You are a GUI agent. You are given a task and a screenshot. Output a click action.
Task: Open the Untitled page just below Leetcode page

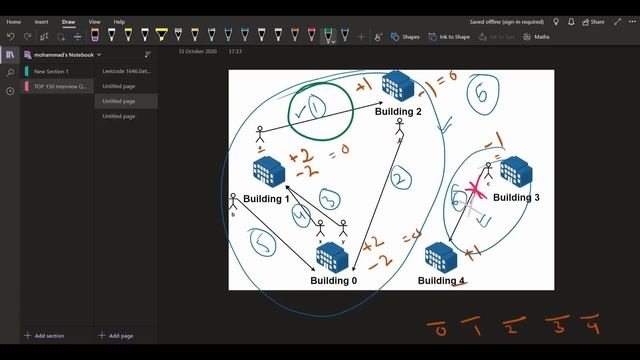tap(126, 86)
